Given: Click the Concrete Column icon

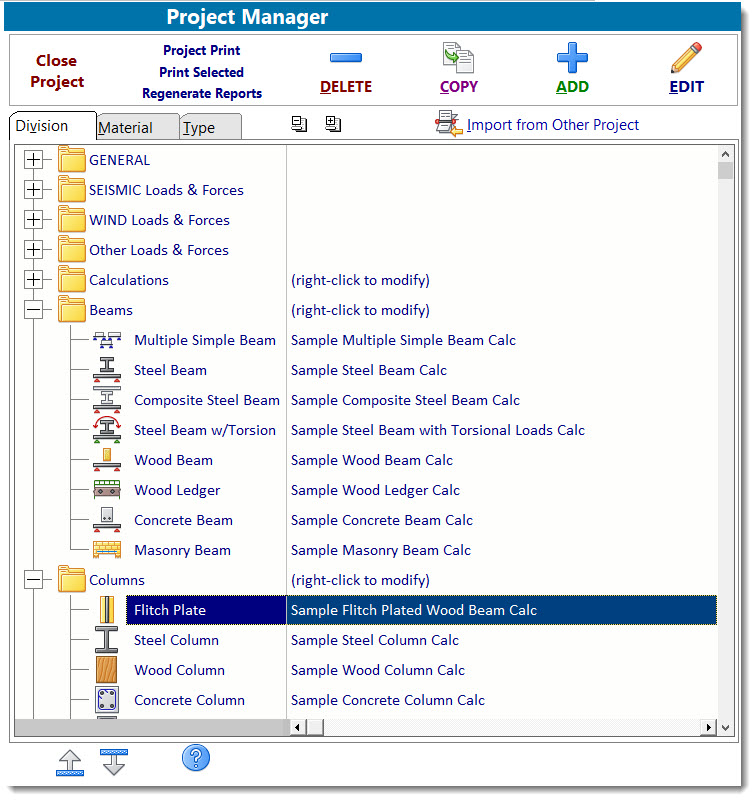Looking at the screenshot, I should 107,700.
